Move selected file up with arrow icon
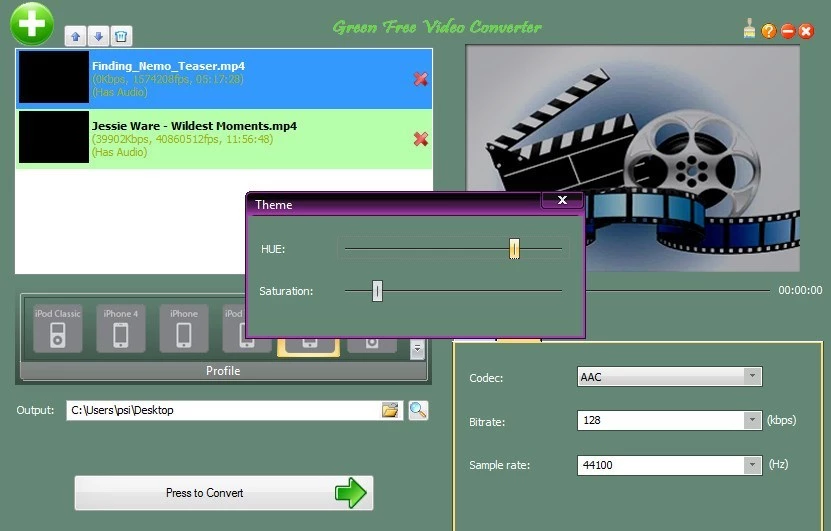The height and width of the screenshot is (531, 831). pyautogui.click(x=76, y=36)
